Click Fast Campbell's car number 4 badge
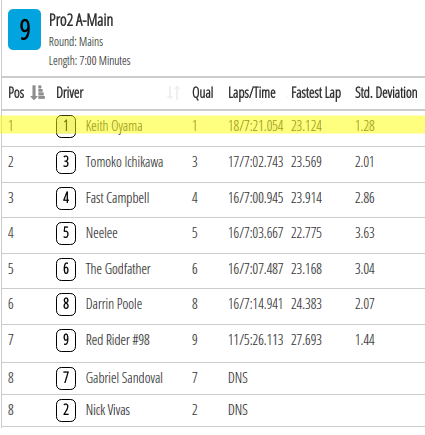 (x=66, y=198)
